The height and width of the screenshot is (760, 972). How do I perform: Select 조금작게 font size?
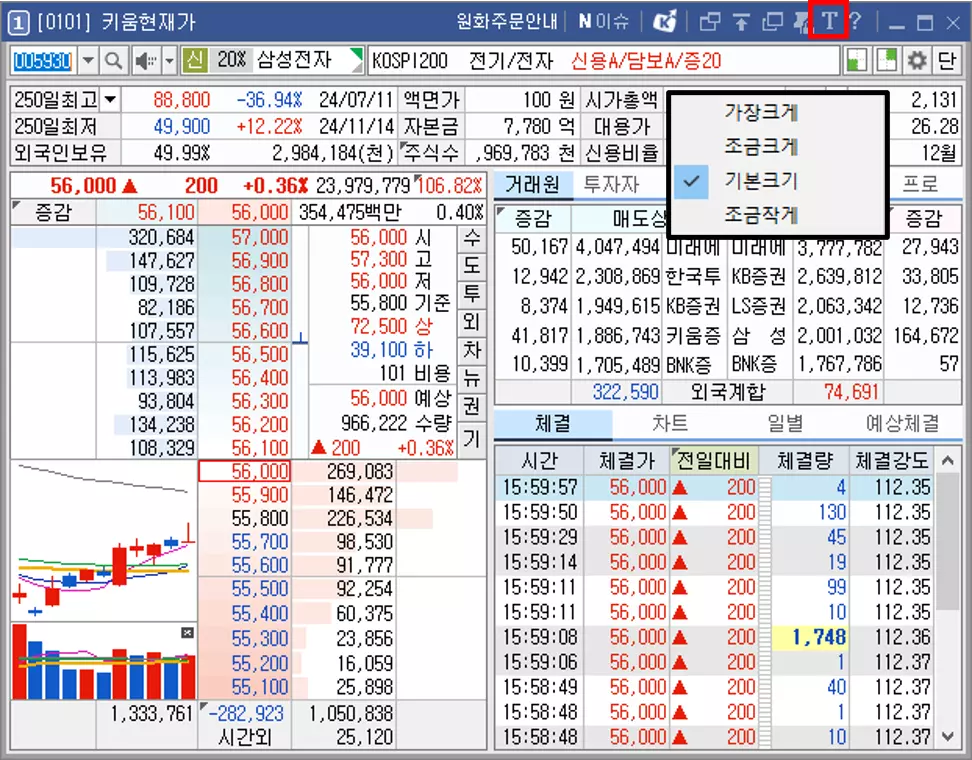(x=761, y=216)
